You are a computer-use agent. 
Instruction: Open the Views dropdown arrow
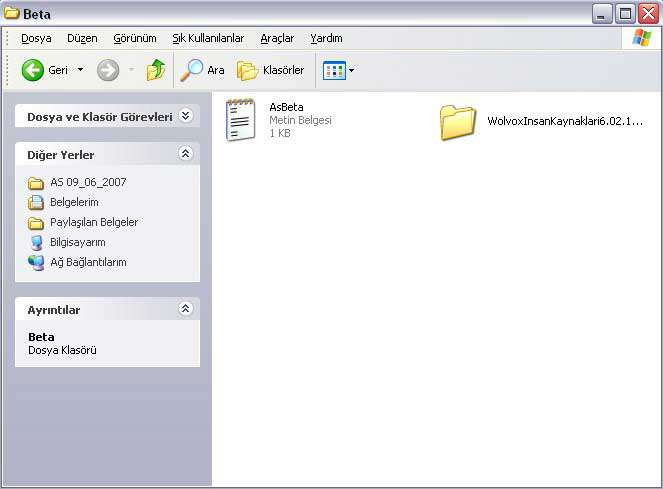[351, 70]
